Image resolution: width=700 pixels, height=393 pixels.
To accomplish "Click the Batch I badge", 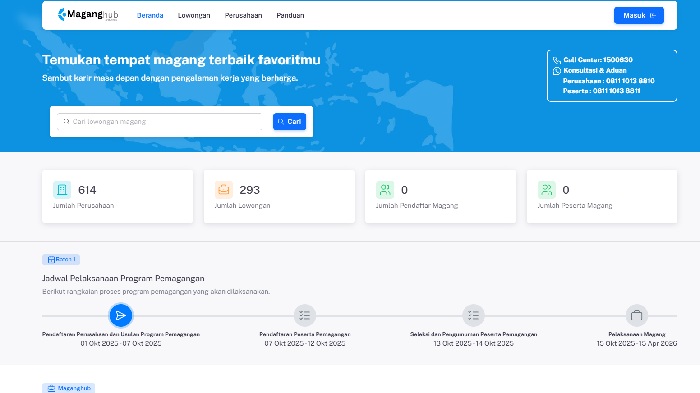I will (61, 259).
